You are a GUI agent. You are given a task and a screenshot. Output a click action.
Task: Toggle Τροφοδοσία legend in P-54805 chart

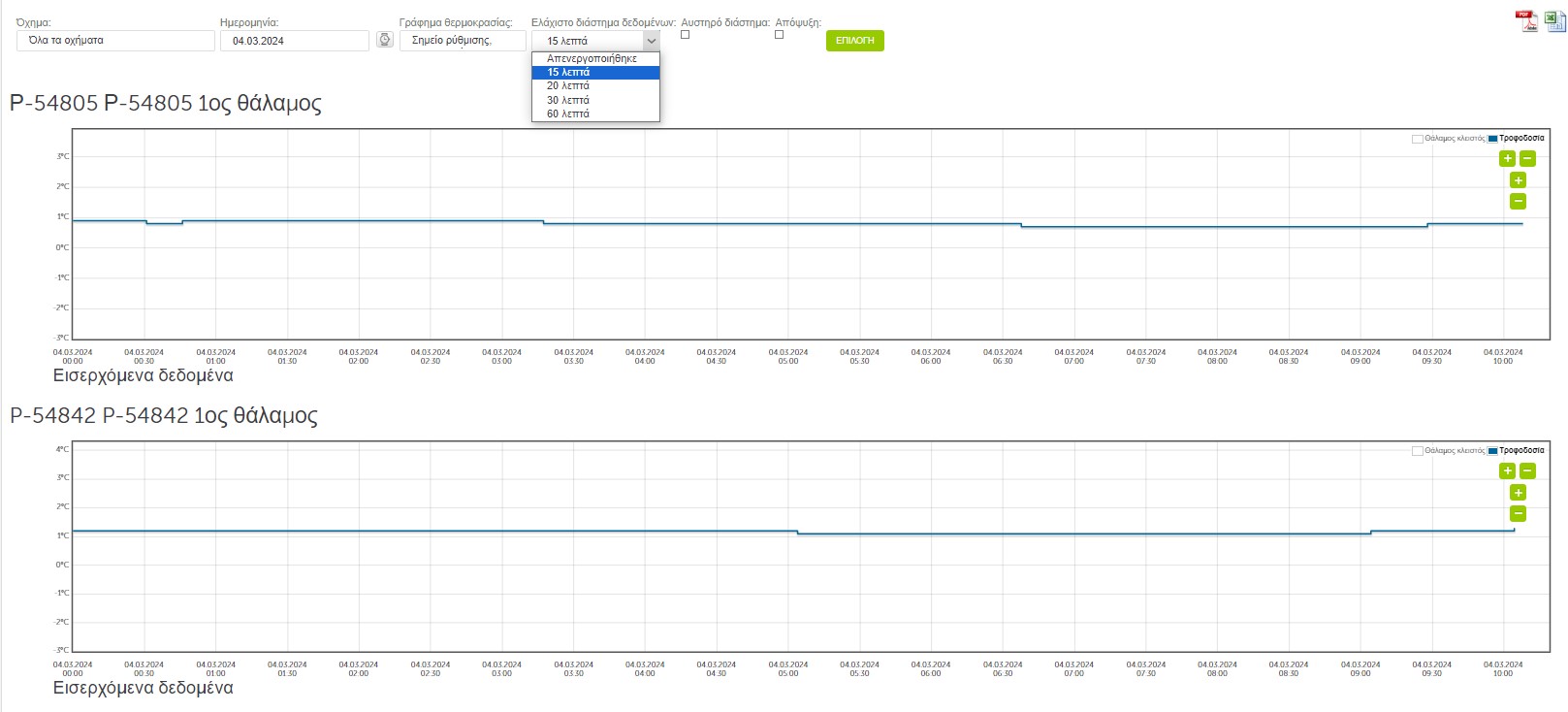click(1517, 139)
